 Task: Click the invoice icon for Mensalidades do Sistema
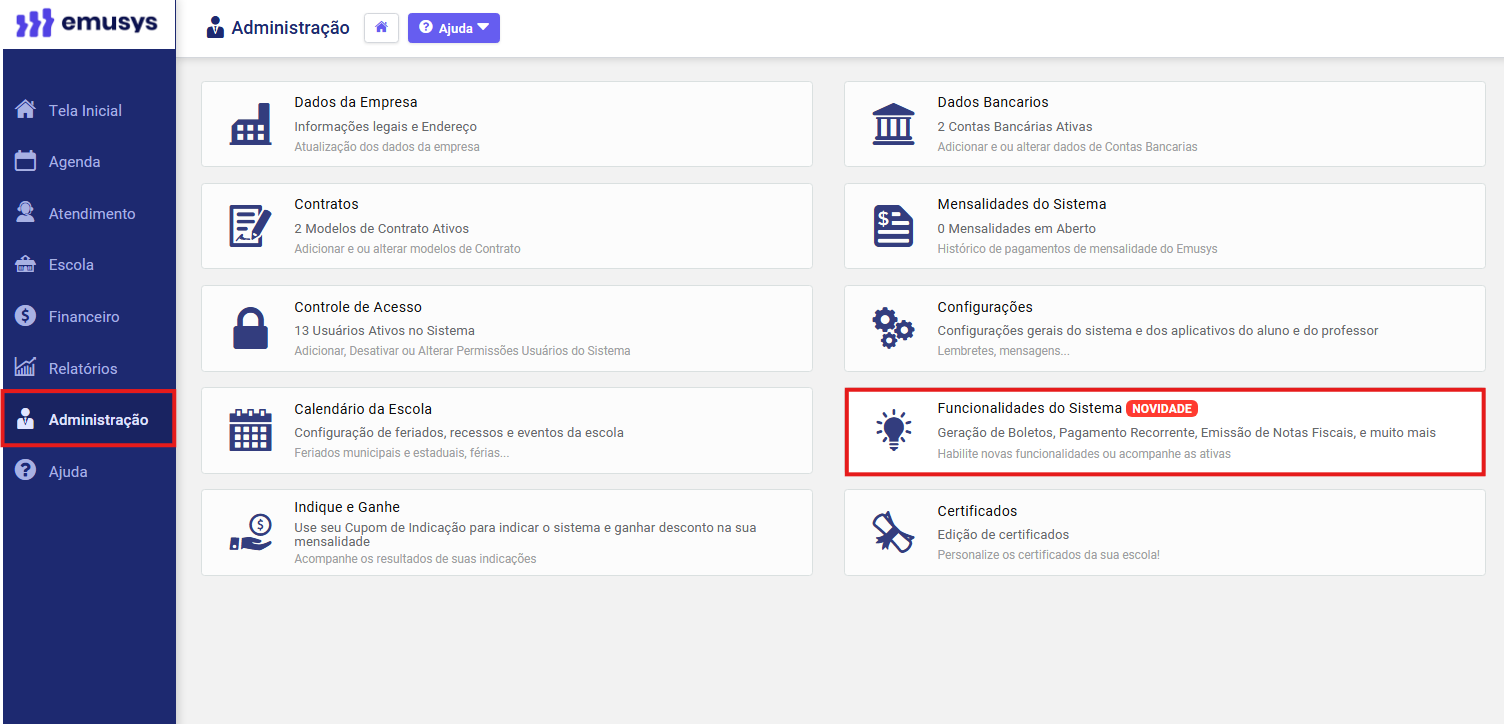point(893,226)
